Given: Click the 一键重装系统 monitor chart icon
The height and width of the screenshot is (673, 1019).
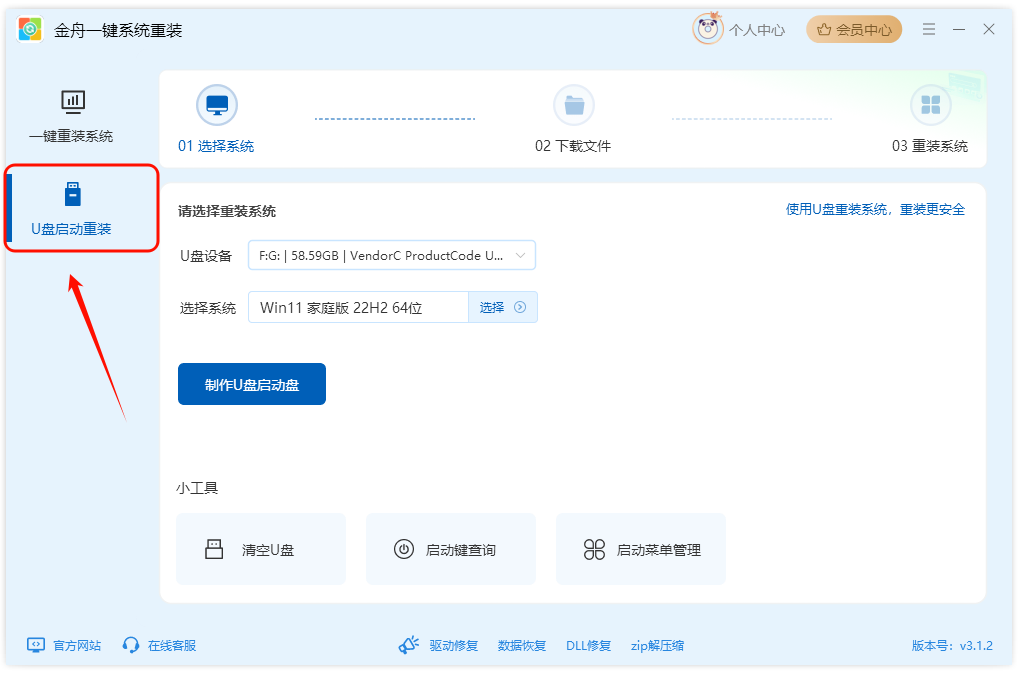Looking at the screenshot, I should pyautogui.click(x=73, y=101).
